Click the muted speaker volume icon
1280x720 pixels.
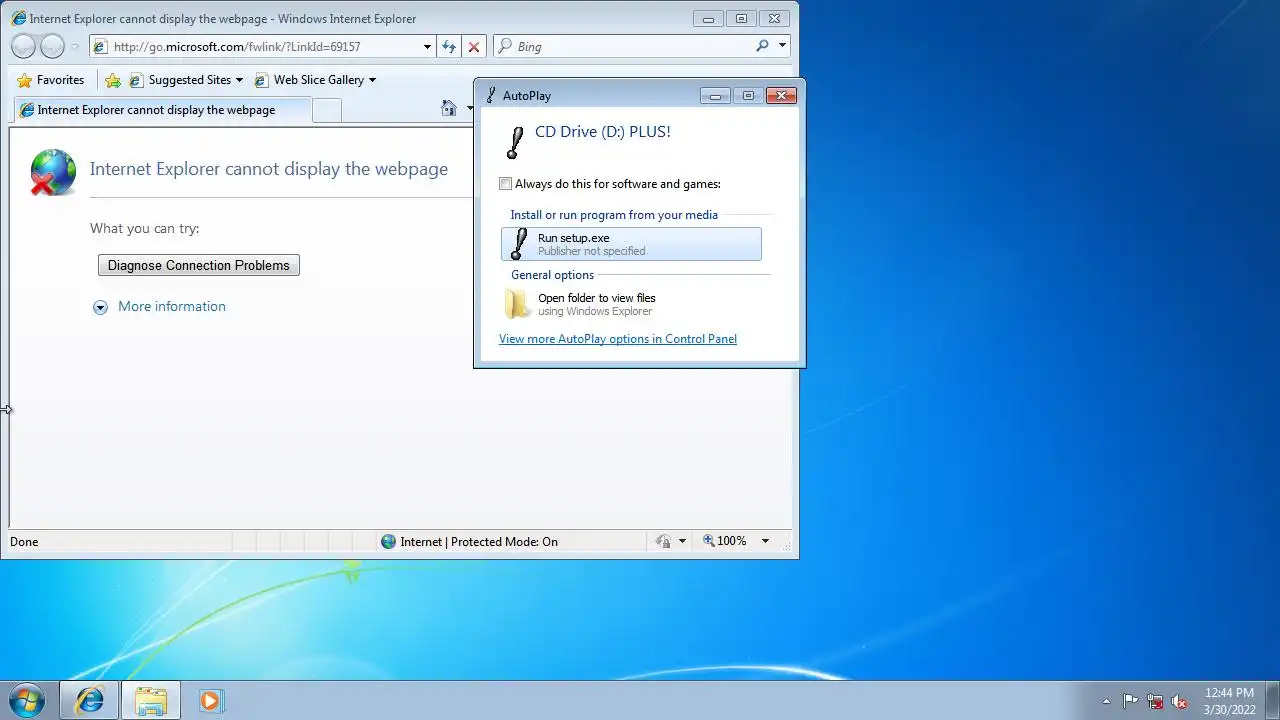click(x=1179, y=701)
